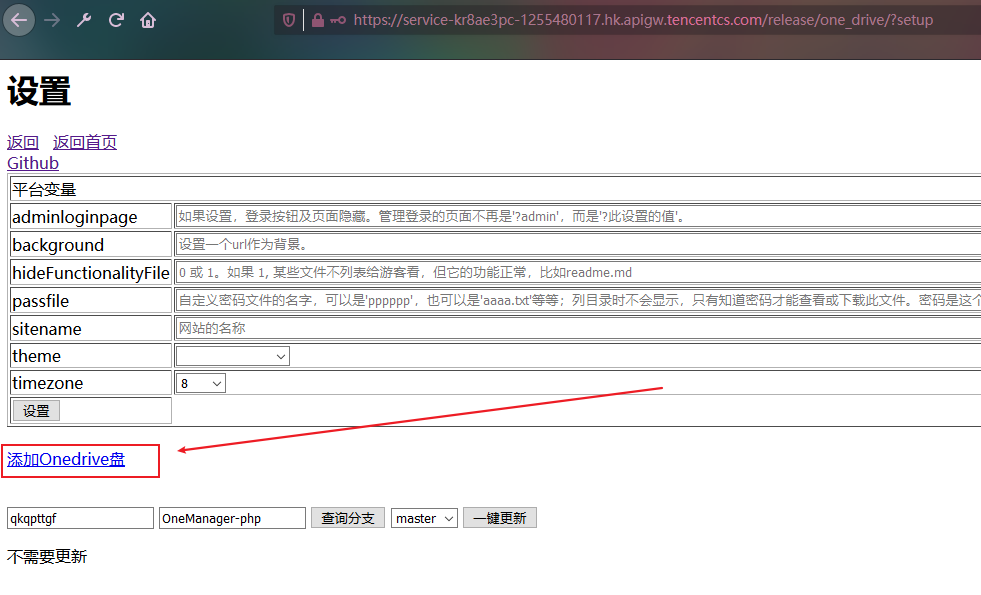Click the adminloginpage label cell

91,216
